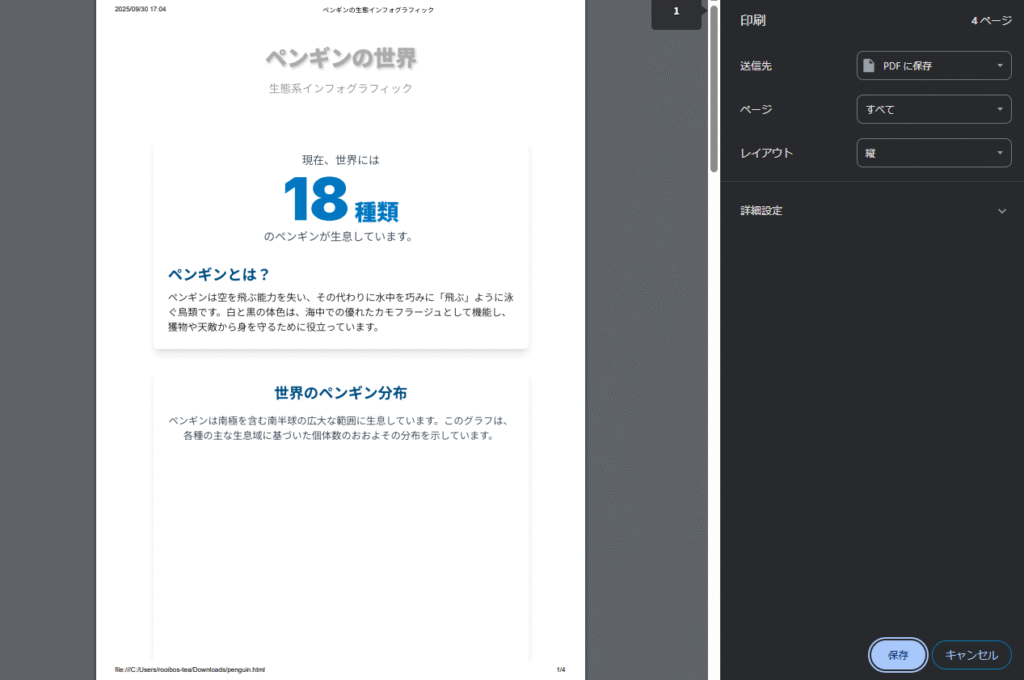Click the ペンギンの世界 title in preview
The height and width of the screenshot is (680, 1024).
pos(340,58)
